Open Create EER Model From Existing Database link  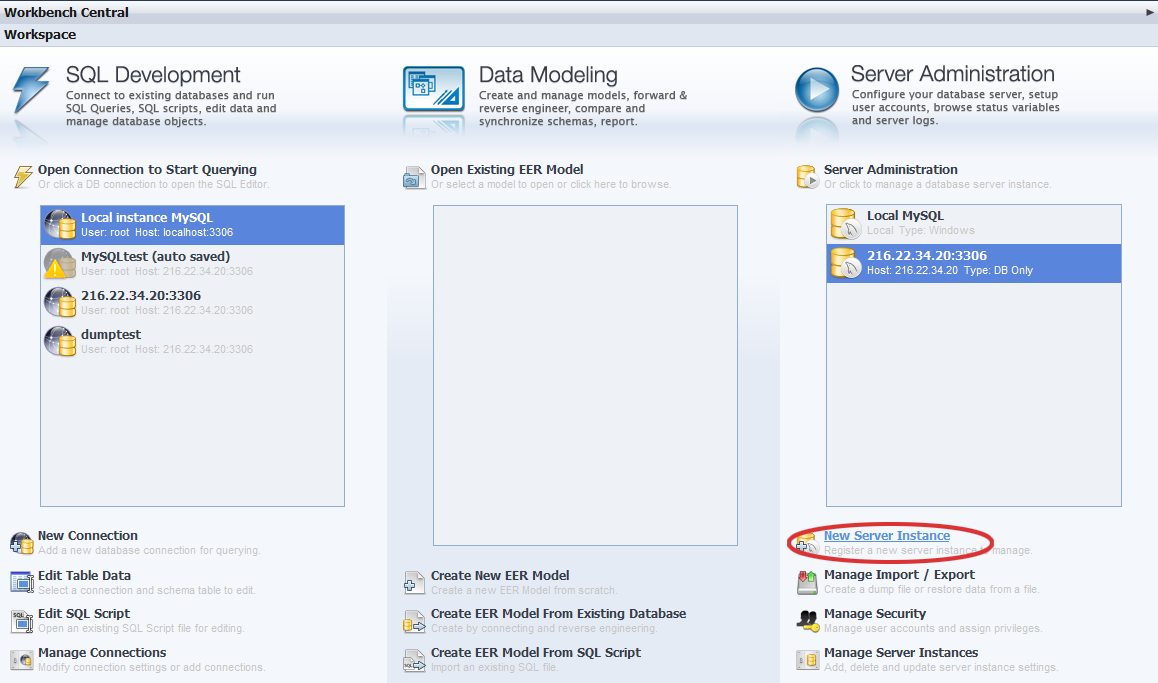[558, 614]
